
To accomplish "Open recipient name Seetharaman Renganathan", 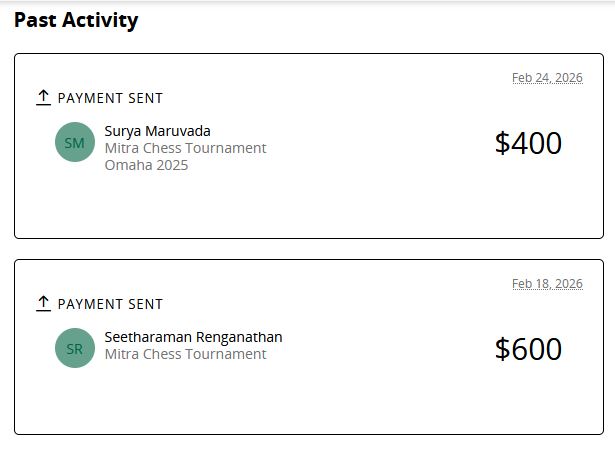I will coord(193,337).
